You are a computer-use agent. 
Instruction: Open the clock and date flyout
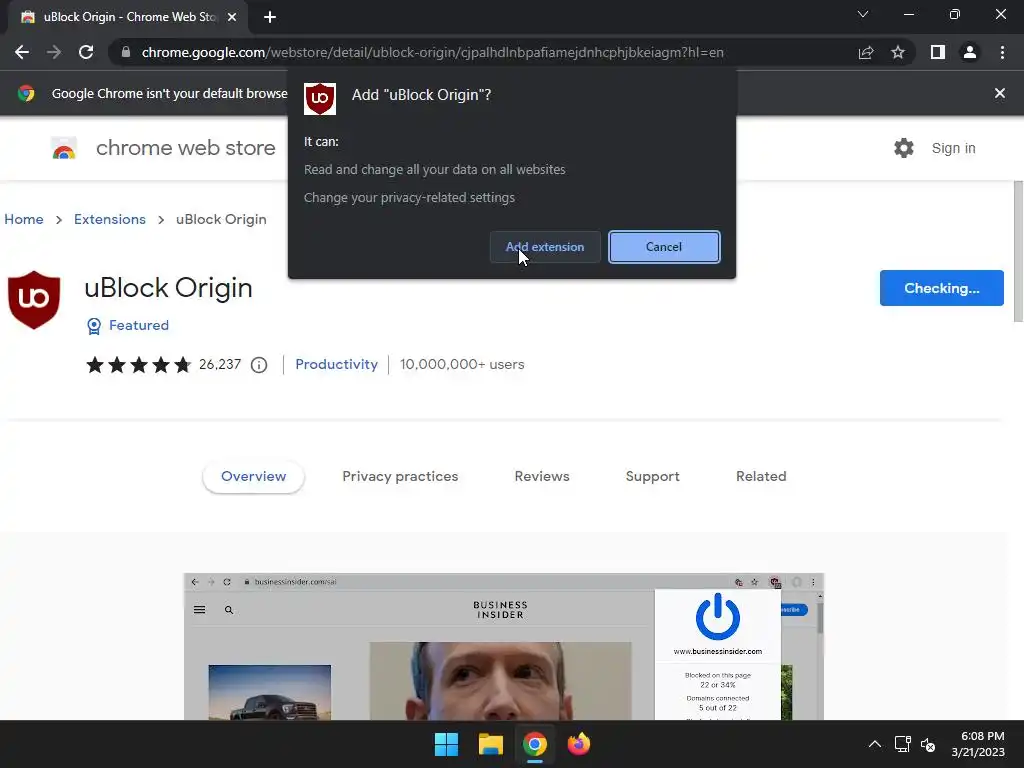point(978,744)
